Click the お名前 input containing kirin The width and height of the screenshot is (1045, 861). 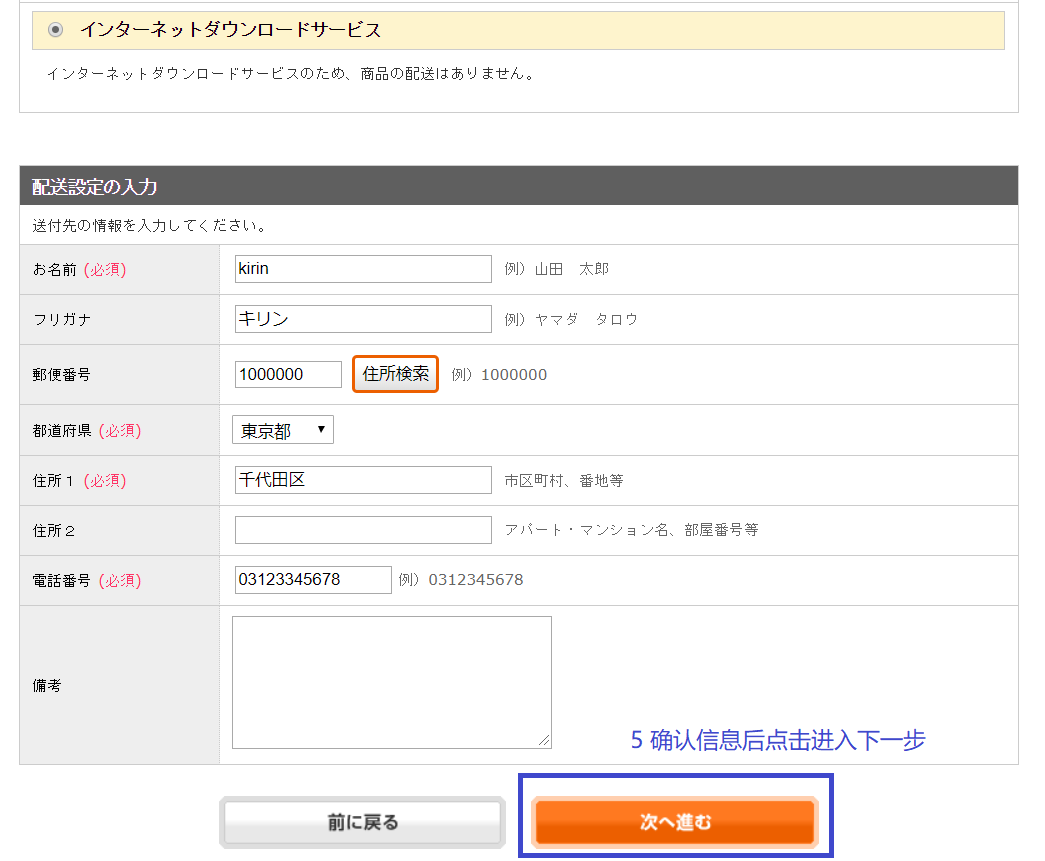coord(363,269)
